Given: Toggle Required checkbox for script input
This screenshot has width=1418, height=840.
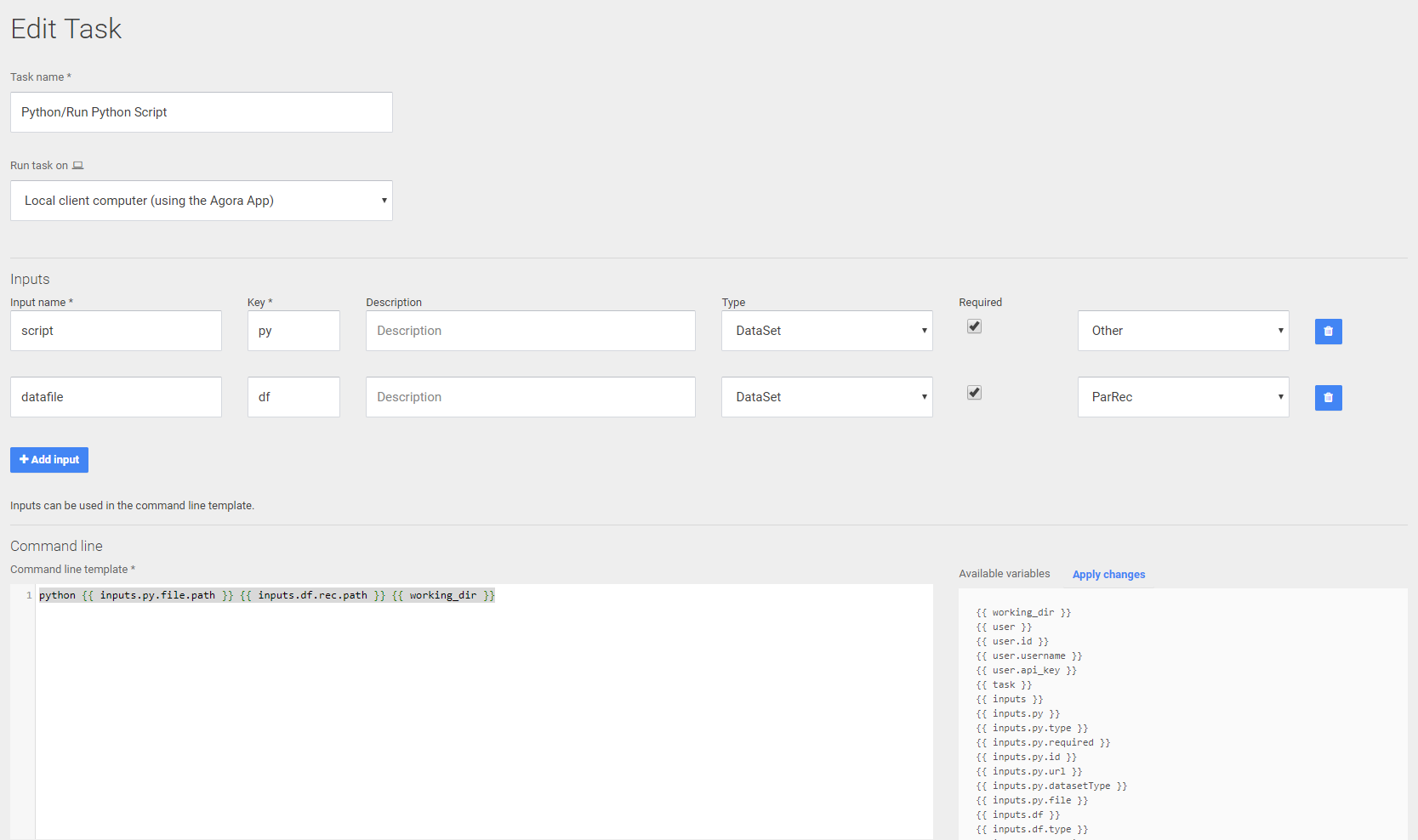Looking at the screenshot, I should coord(974,326).
